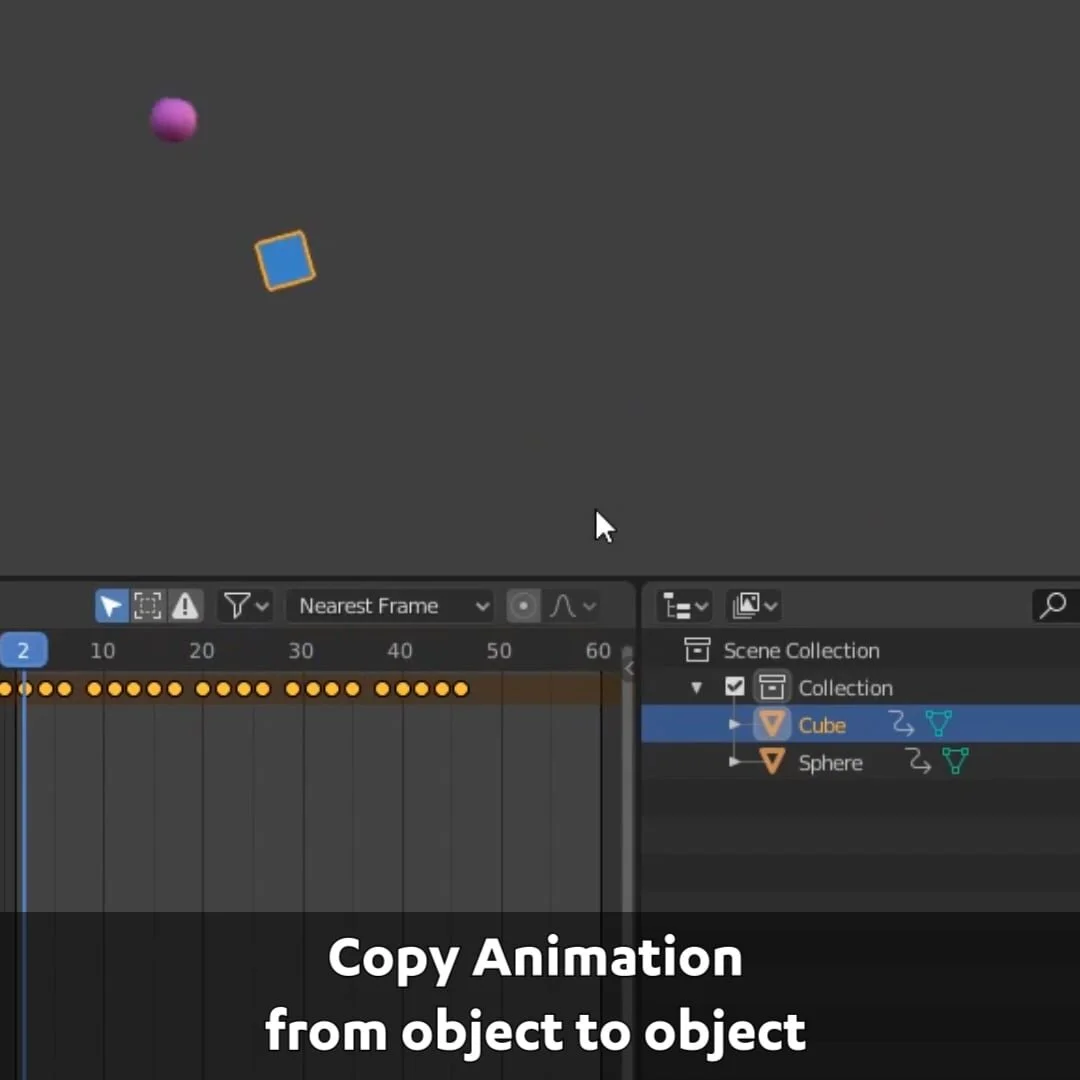Toggle proportional editing circle button
The width and height of the screenshot is (1080, 1080).
tap(523, 606)
